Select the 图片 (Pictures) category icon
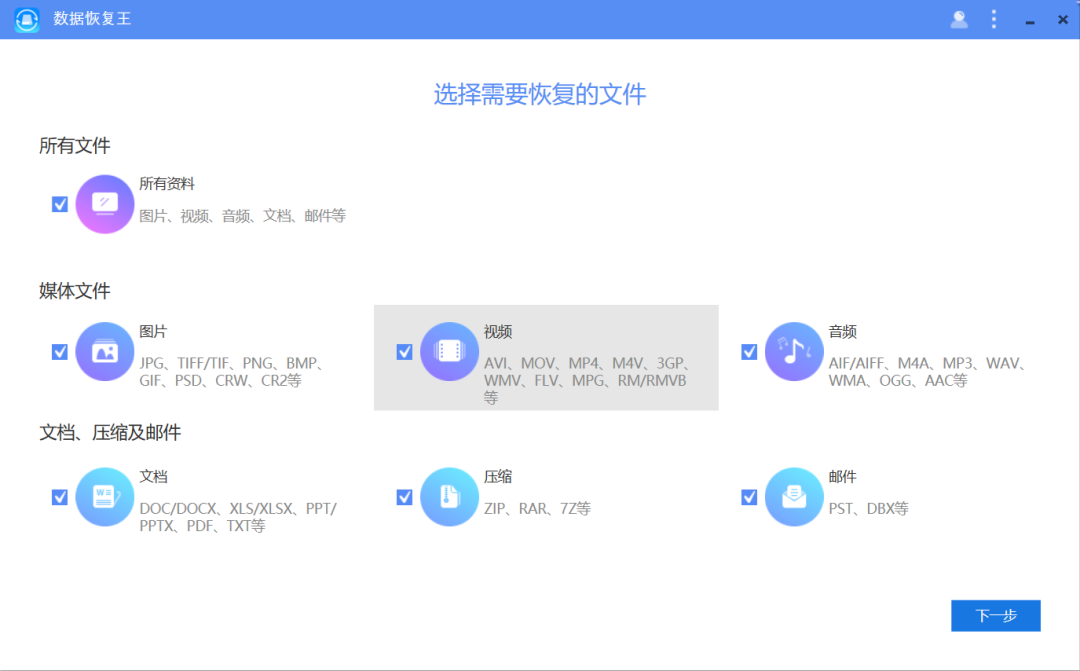 [x=105, y=352]
